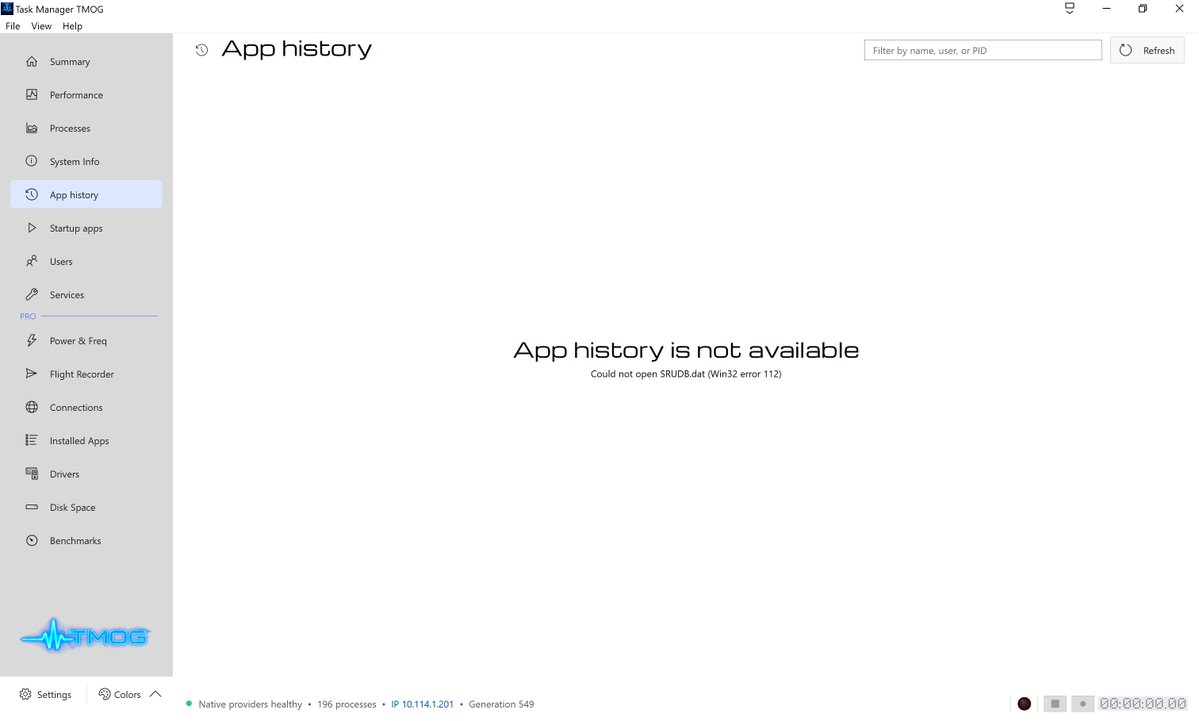
Task: Click the Colors button label
Action: pos(127,694)
